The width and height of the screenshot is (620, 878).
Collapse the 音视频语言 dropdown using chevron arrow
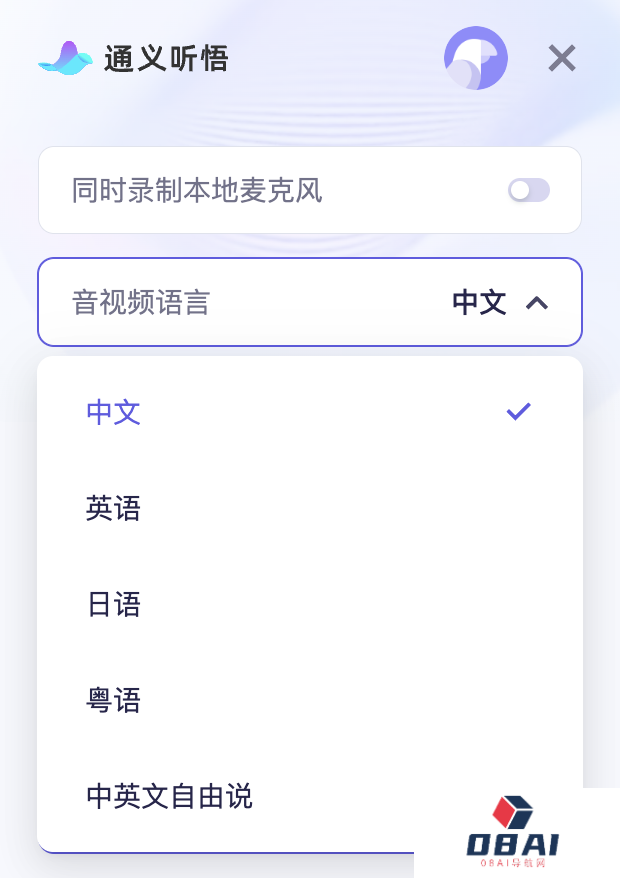(x=537, y=303)
